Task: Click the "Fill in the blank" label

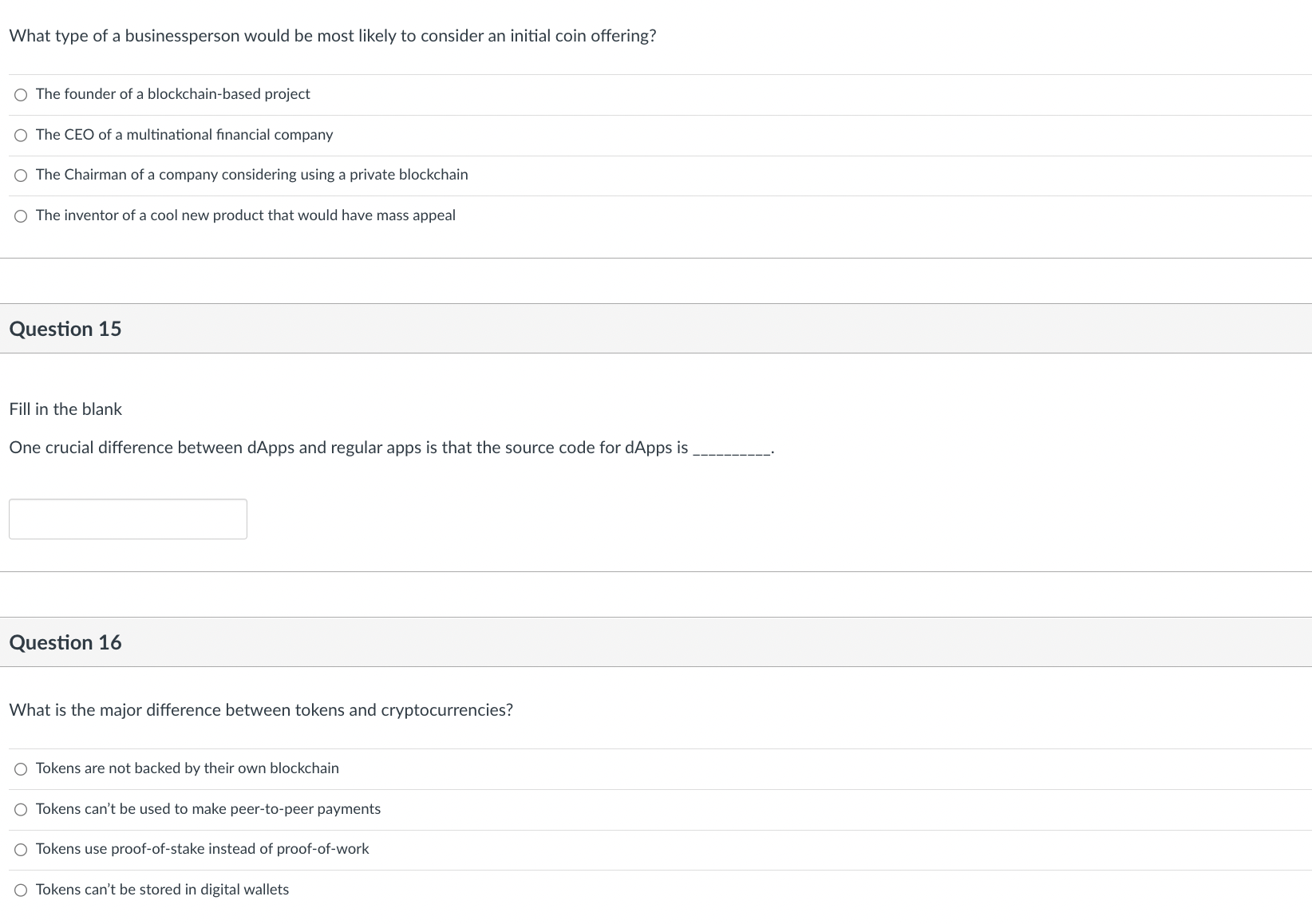Action: (65, 409)
